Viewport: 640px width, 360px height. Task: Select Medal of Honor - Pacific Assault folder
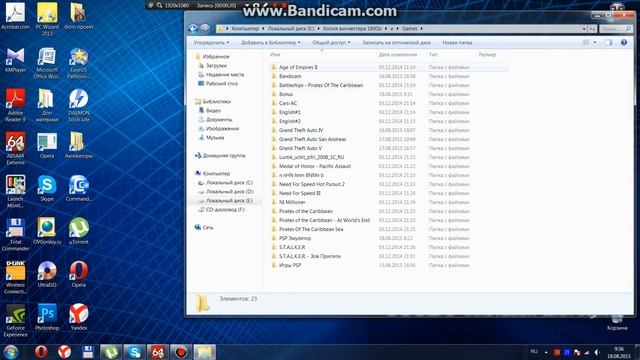pyautogui.click(x=315, y=166)
